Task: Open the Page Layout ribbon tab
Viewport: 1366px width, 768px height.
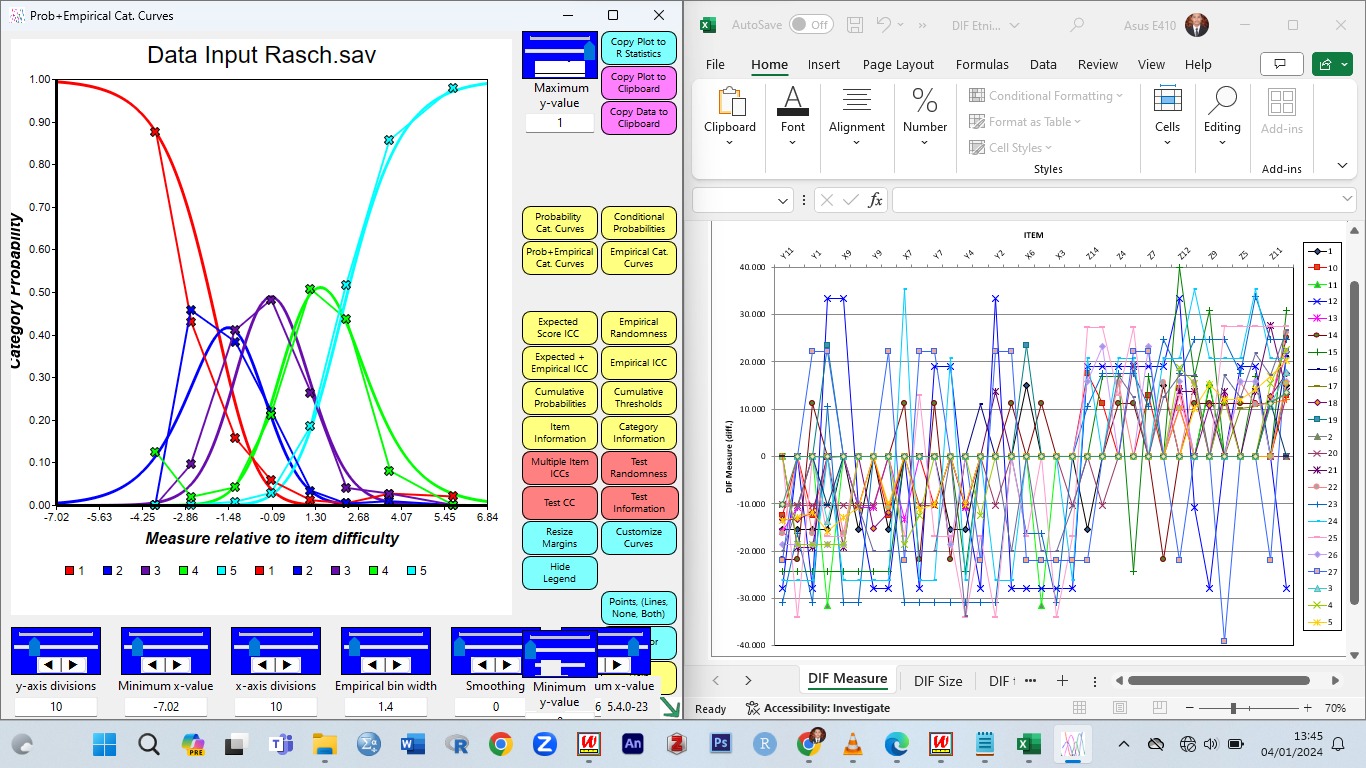Action: (x=898, y=64)
